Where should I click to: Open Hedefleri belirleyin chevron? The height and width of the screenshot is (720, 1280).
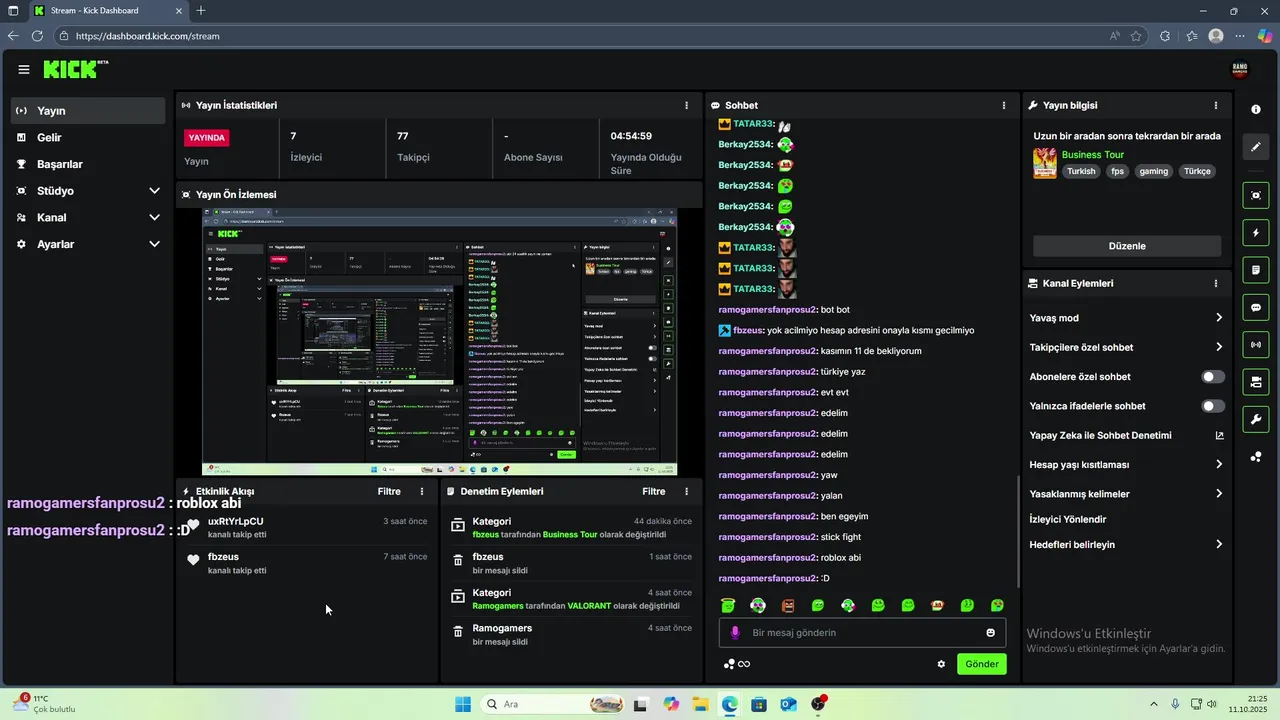(1219, 544)
